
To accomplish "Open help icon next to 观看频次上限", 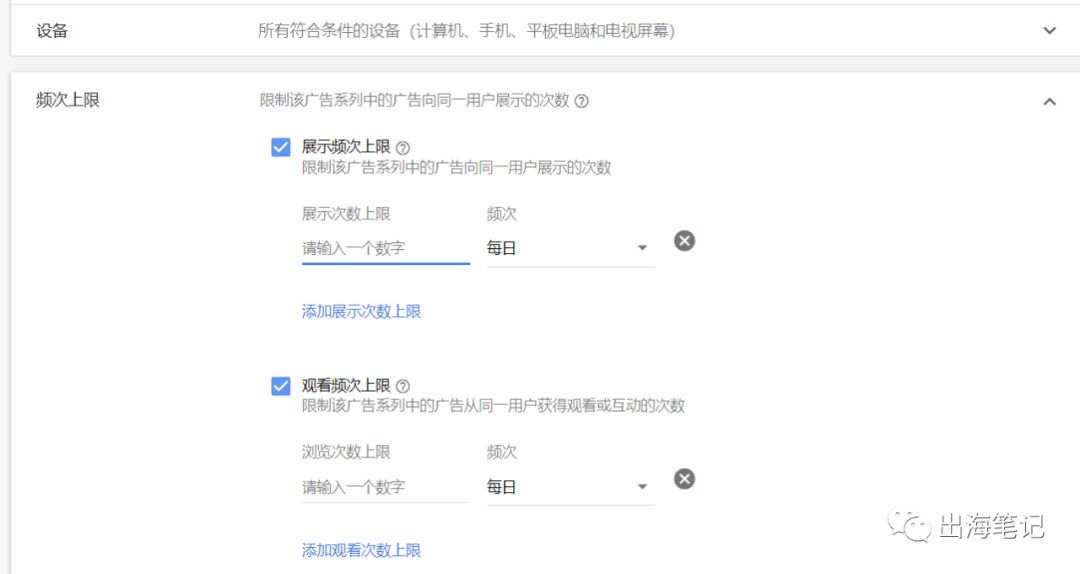I will point(403,387).
